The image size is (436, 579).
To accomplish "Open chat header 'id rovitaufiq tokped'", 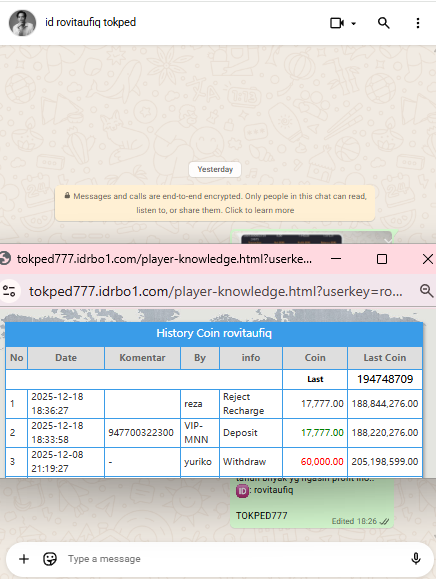I will 90,22.
